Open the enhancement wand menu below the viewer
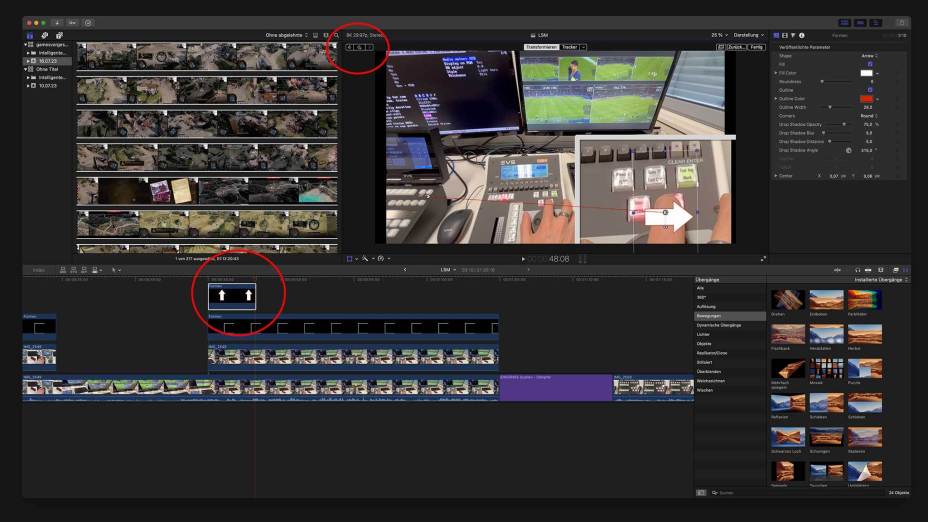Image resolution: width=928 pixels, height=522 pixels. (x=367, y=259)
